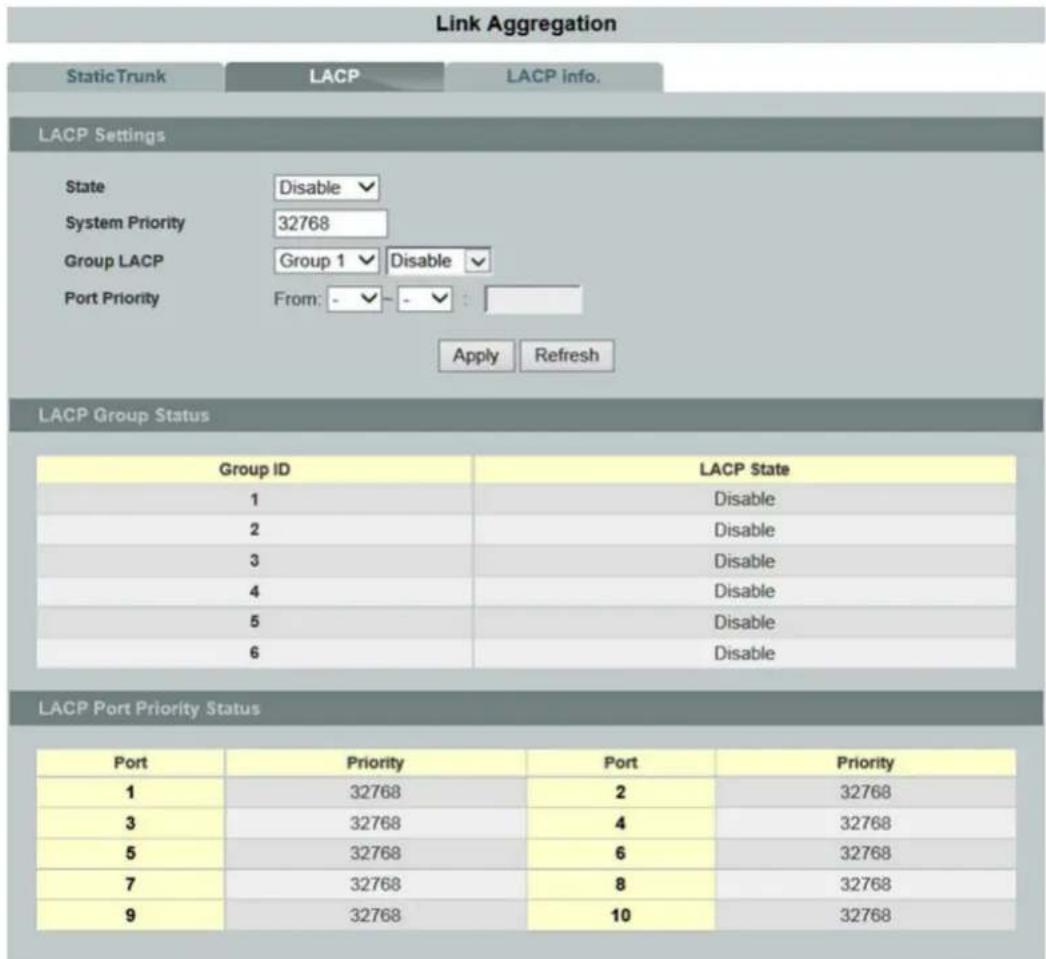1046x959 pixels.
Task: Click priority 32768 for port 10
Action: click(865, 915)
